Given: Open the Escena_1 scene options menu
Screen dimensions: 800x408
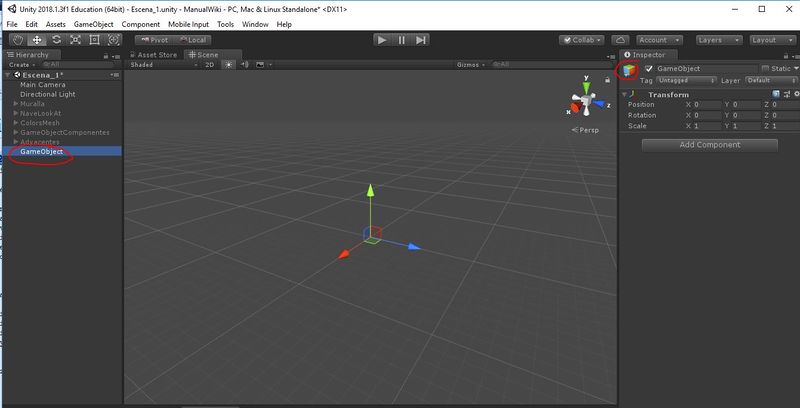Looking at the screenshot, I should (114, 75).
